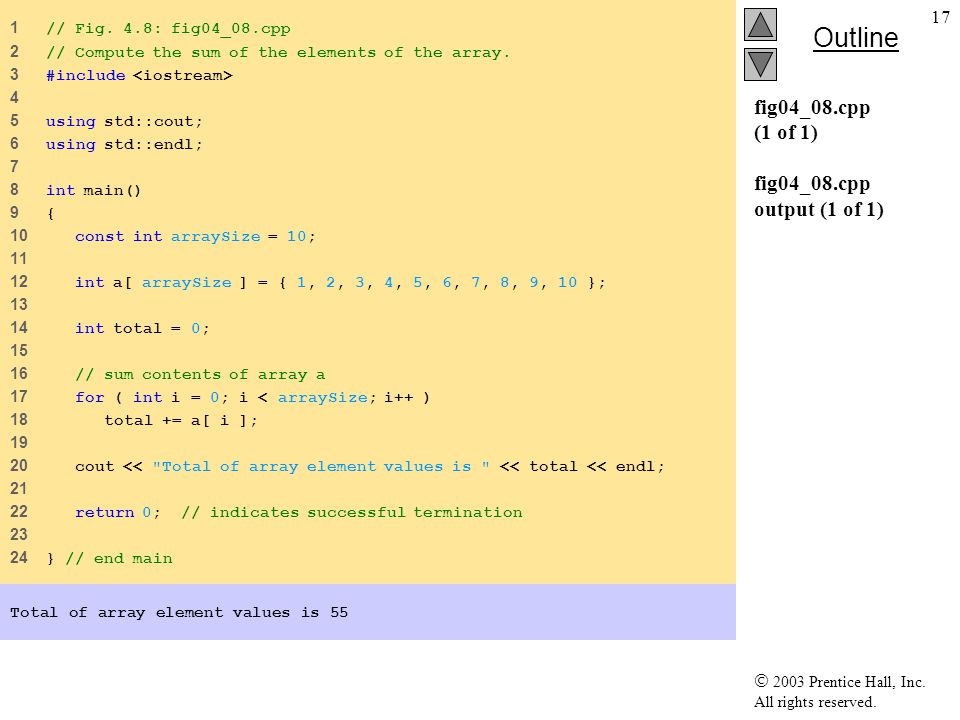
Task: Open the Outline heading link
Action: pos(855,38)
